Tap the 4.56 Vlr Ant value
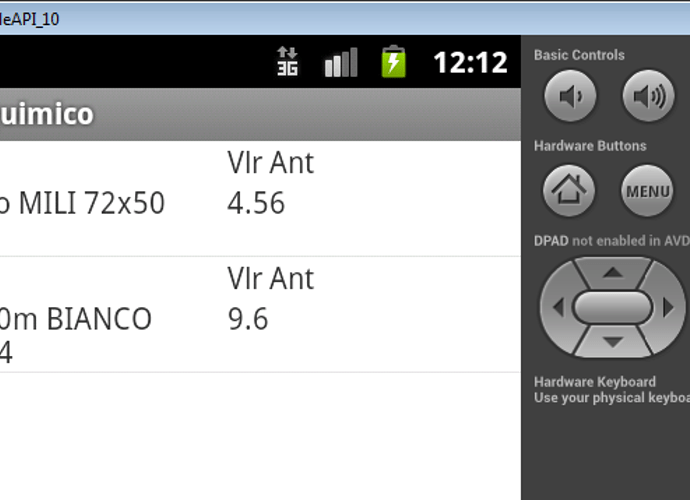 pyautogui.click(x=256, y=203)
